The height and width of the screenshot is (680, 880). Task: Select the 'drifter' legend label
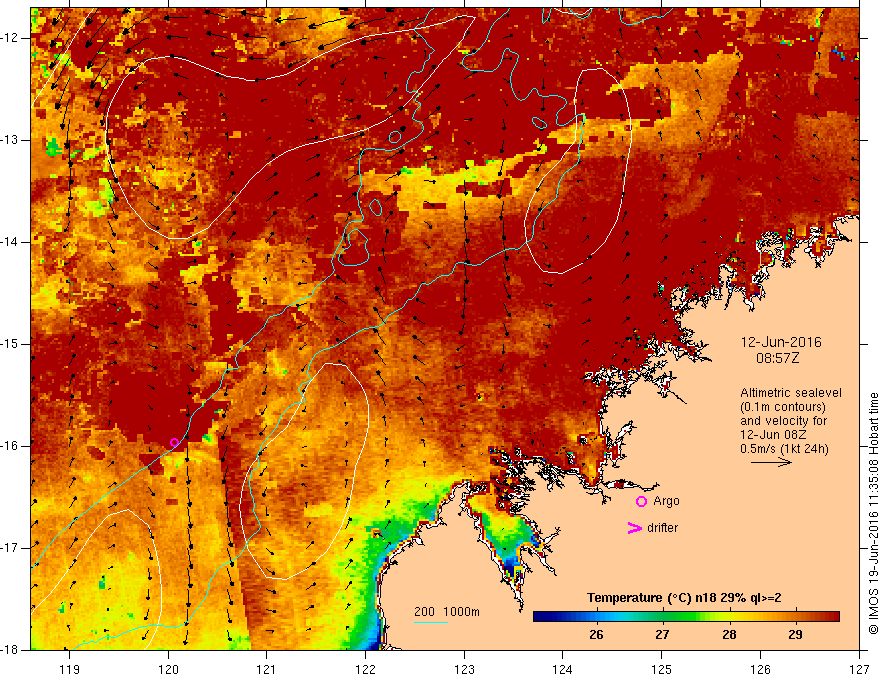(662, 528)
